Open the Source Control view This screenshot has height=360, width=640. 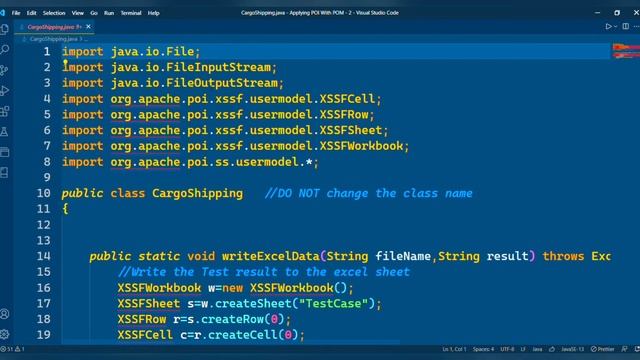click(x=4, y=70)
